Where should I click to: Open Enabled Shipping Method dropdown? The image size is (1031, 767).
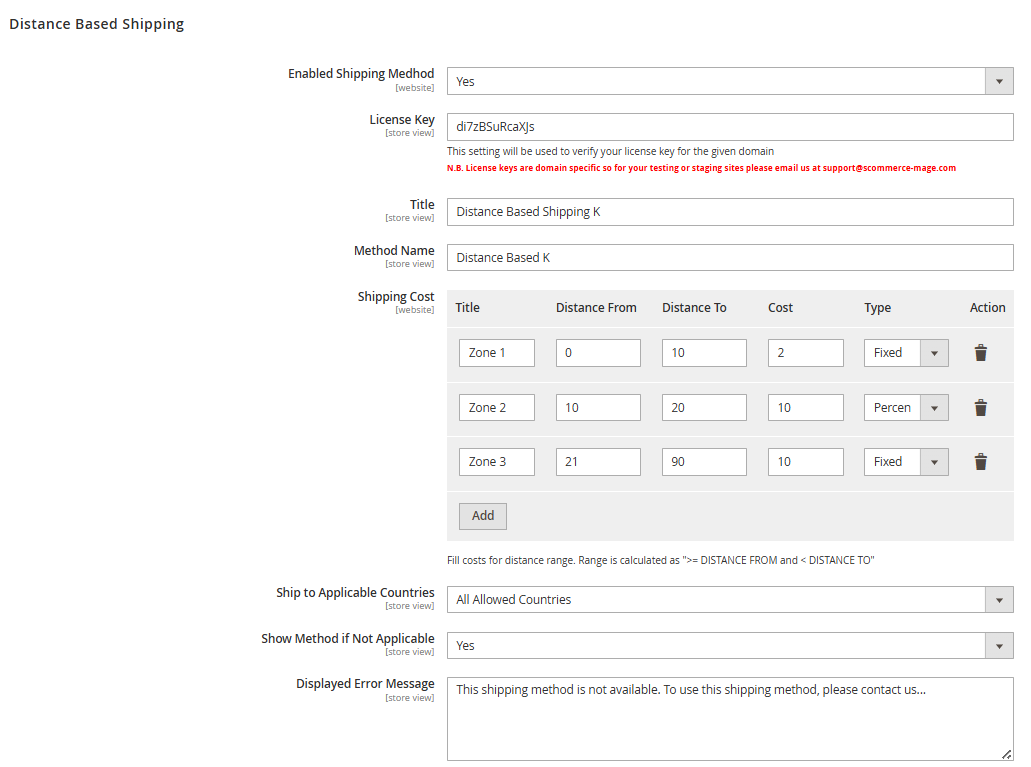[729, 82]
